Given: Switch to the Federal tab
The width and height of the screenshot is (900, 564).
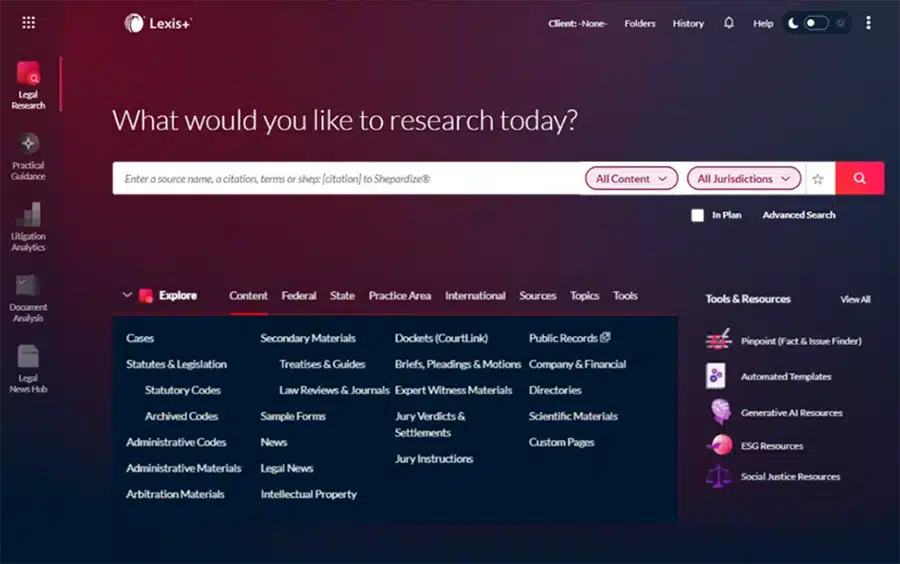Looking at the screenshot, I should click(x=298, y=295).
